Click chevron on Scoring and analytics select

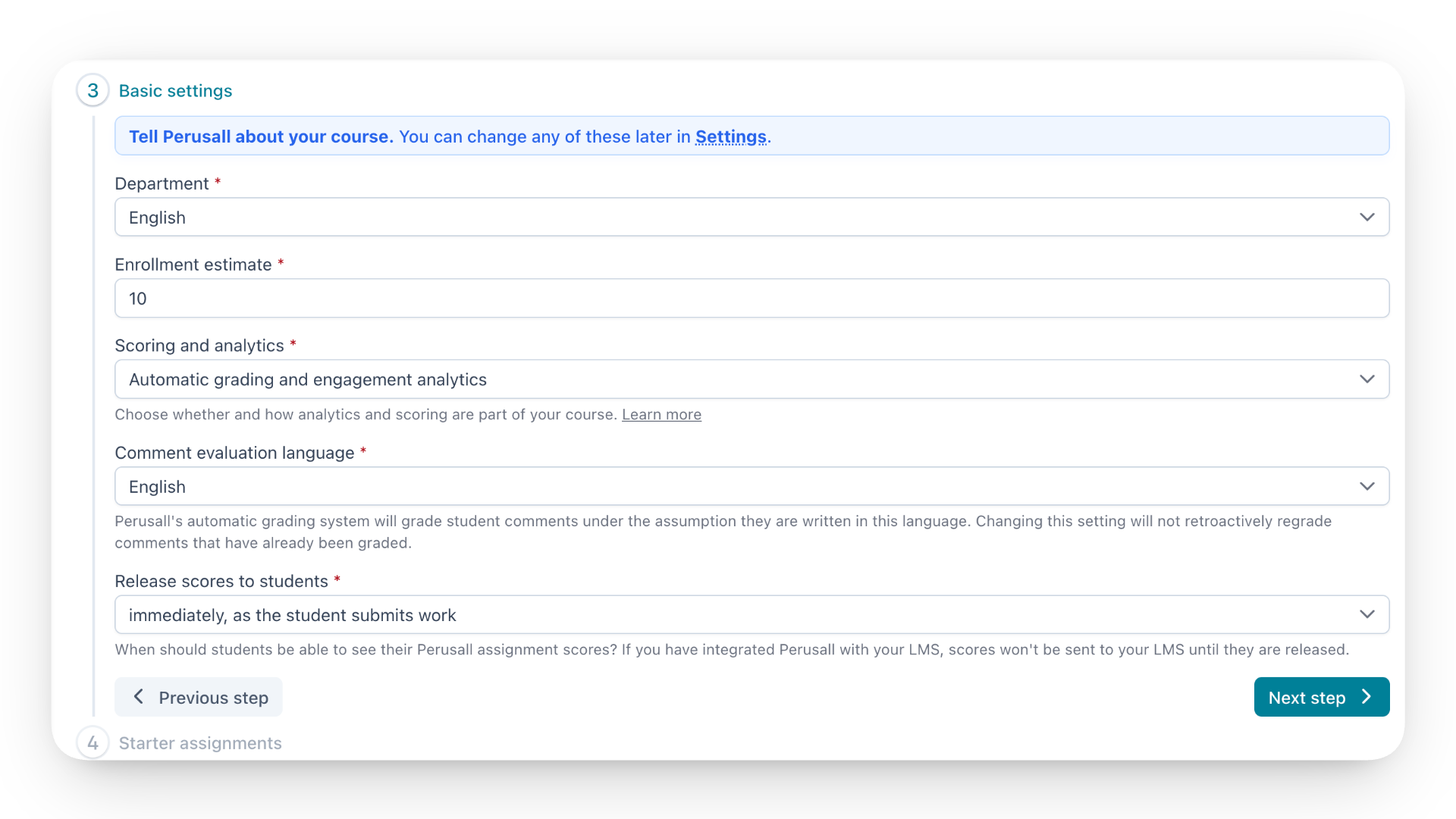pos(1367,379)
